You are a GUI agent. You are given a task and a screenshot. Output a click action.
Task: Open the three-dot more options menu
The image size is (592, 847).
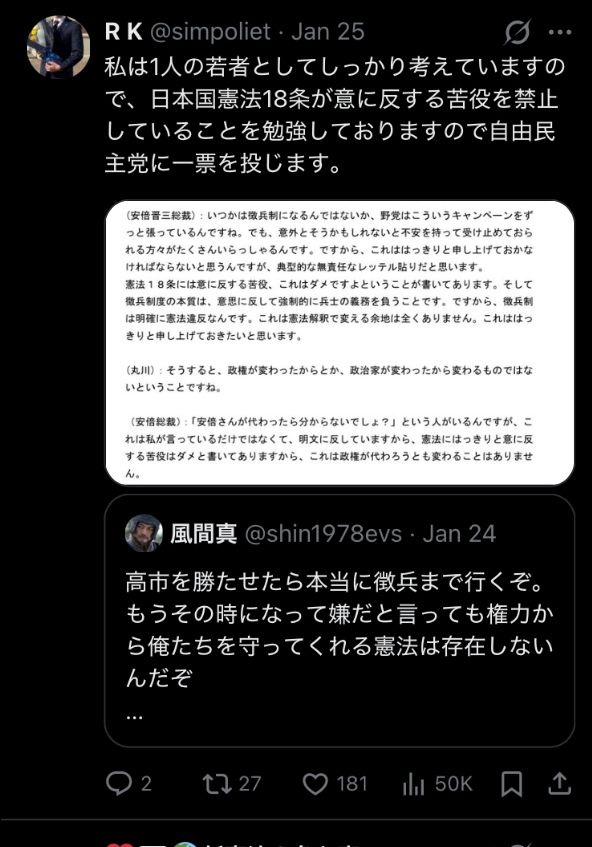[560, 32]
